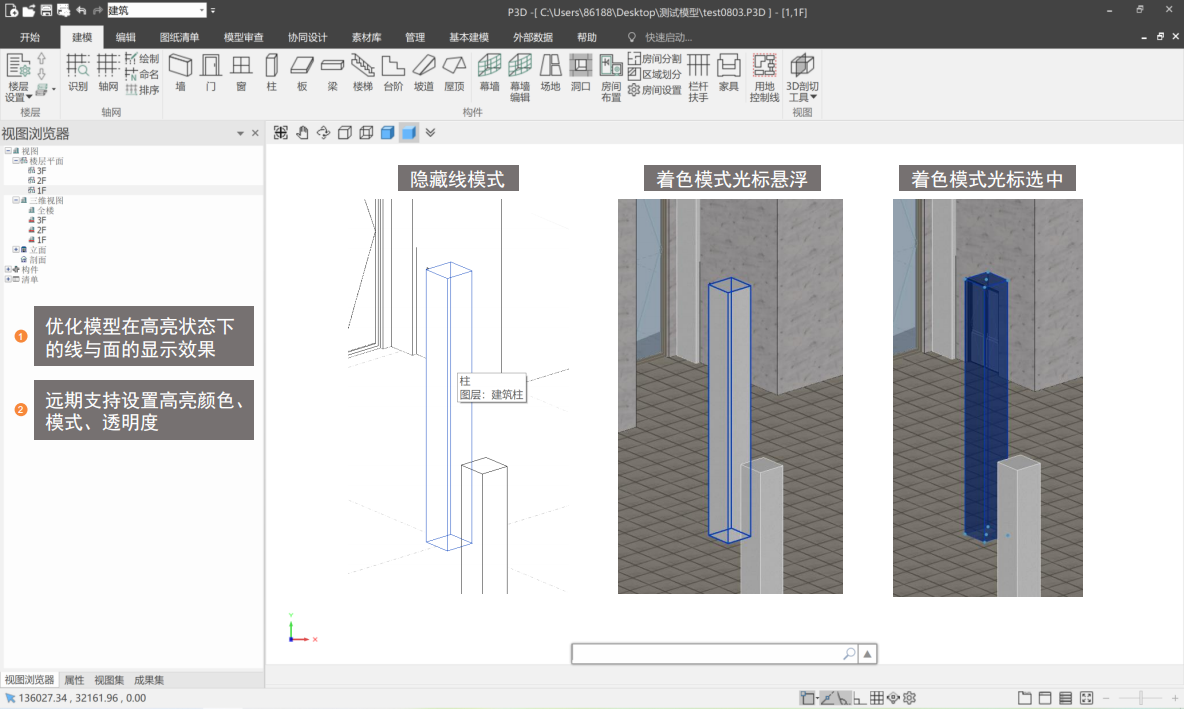
Task: Select the 门 (door) tool
Action: [211, 73]
